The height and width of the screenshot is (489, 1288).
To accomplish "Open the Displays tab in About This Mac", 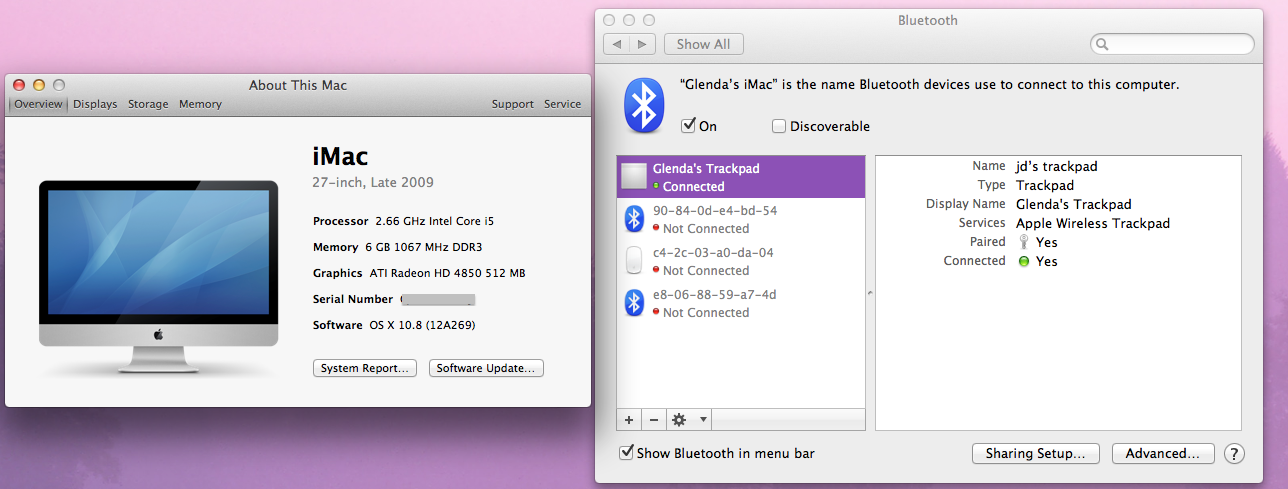I will click(95, 104).
